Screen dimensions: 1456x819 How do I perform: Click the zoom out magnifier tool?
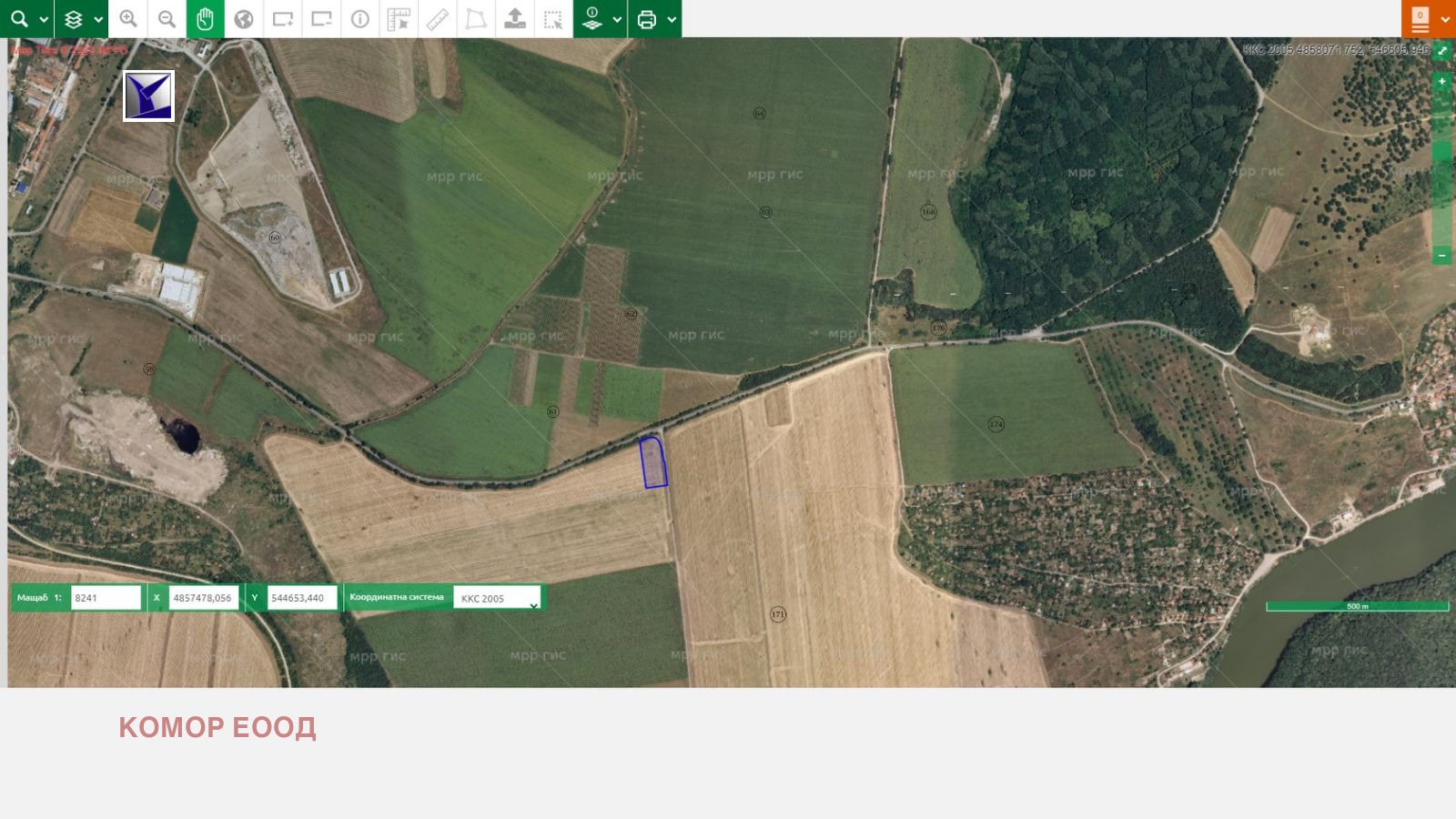click(x=167, y=19)
